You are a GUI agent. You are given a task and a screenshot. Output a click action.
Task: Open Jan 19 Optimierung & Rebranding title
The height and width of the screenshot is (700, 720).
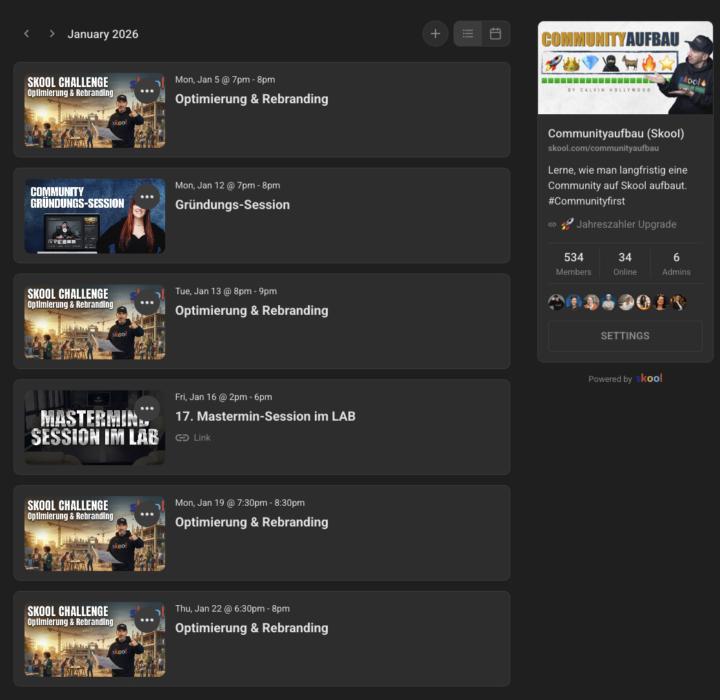(252, 522)
